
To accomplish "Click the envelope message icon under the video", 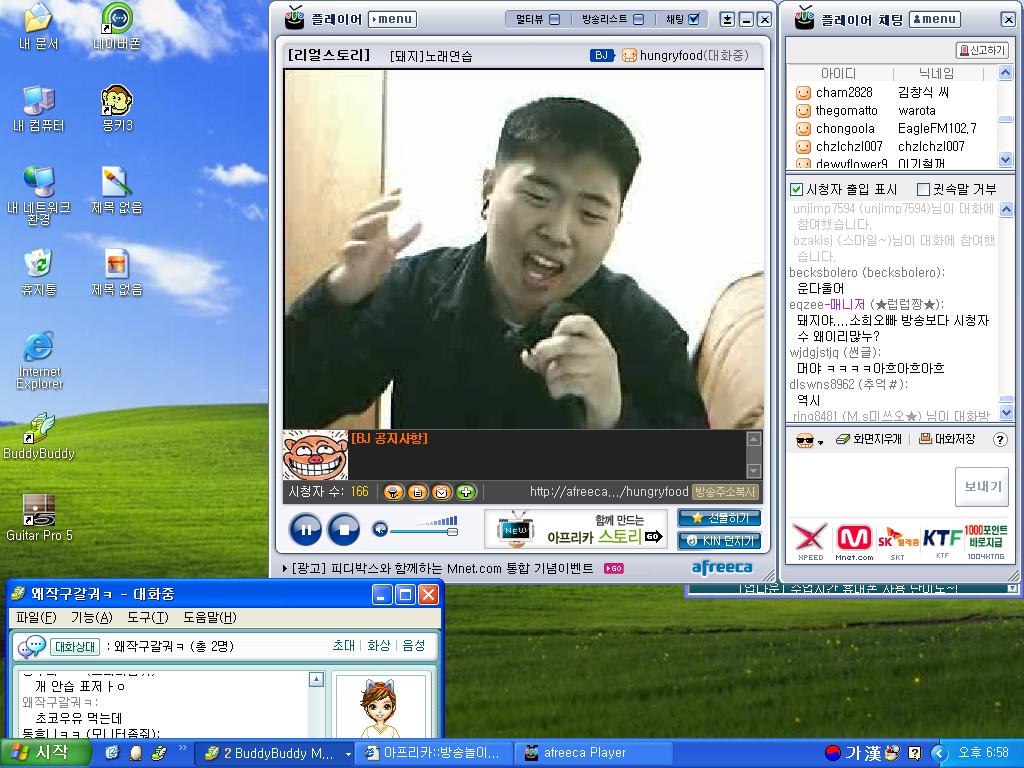I will coord(441,492).
